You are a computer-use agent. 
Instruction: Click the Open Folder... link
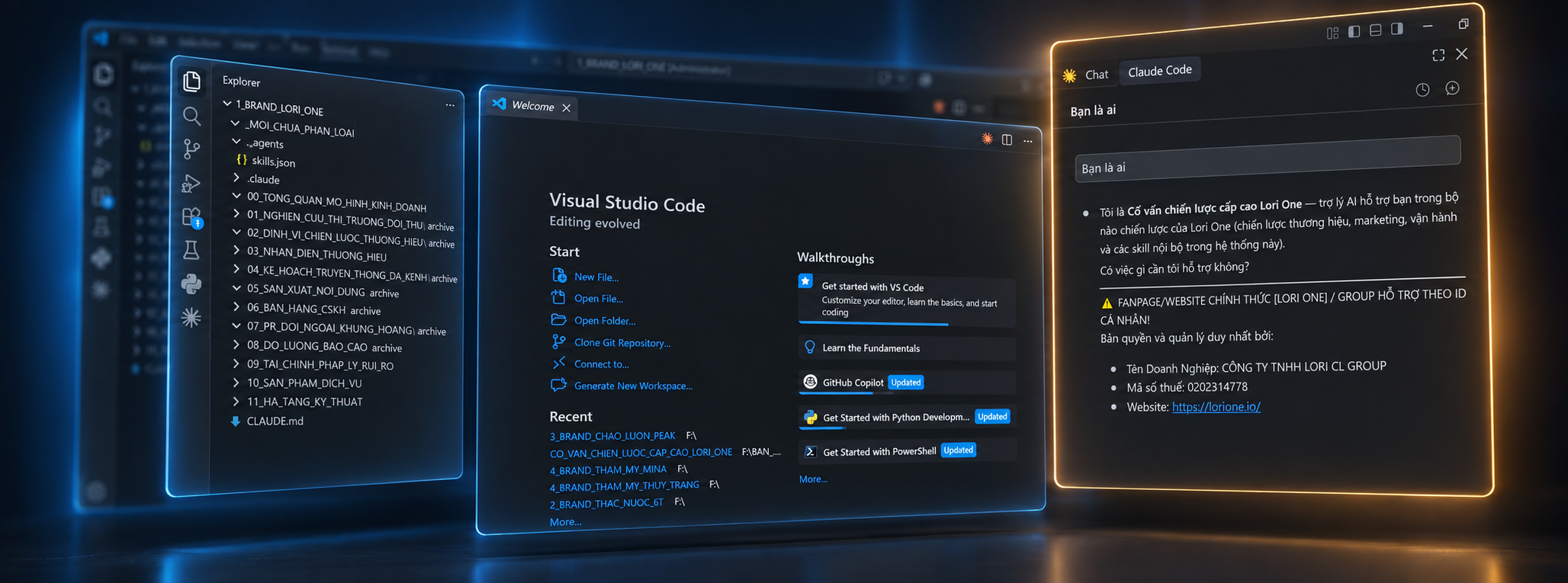605,321
